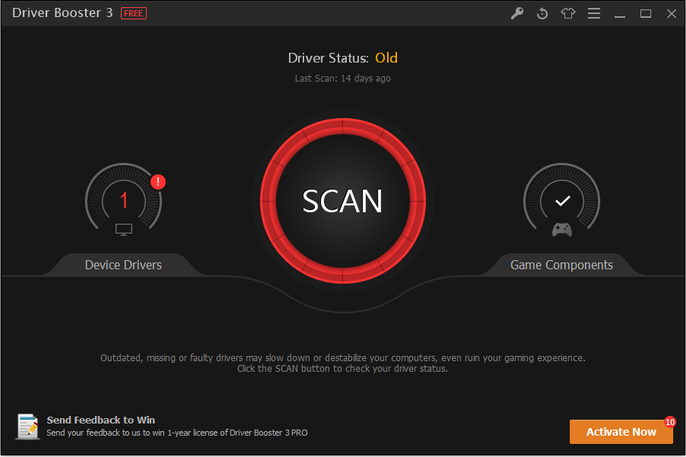Open the Send Feedback to Win link
Image resolution: width=686 pixels, height=457 pixels.
pos(101,420)
